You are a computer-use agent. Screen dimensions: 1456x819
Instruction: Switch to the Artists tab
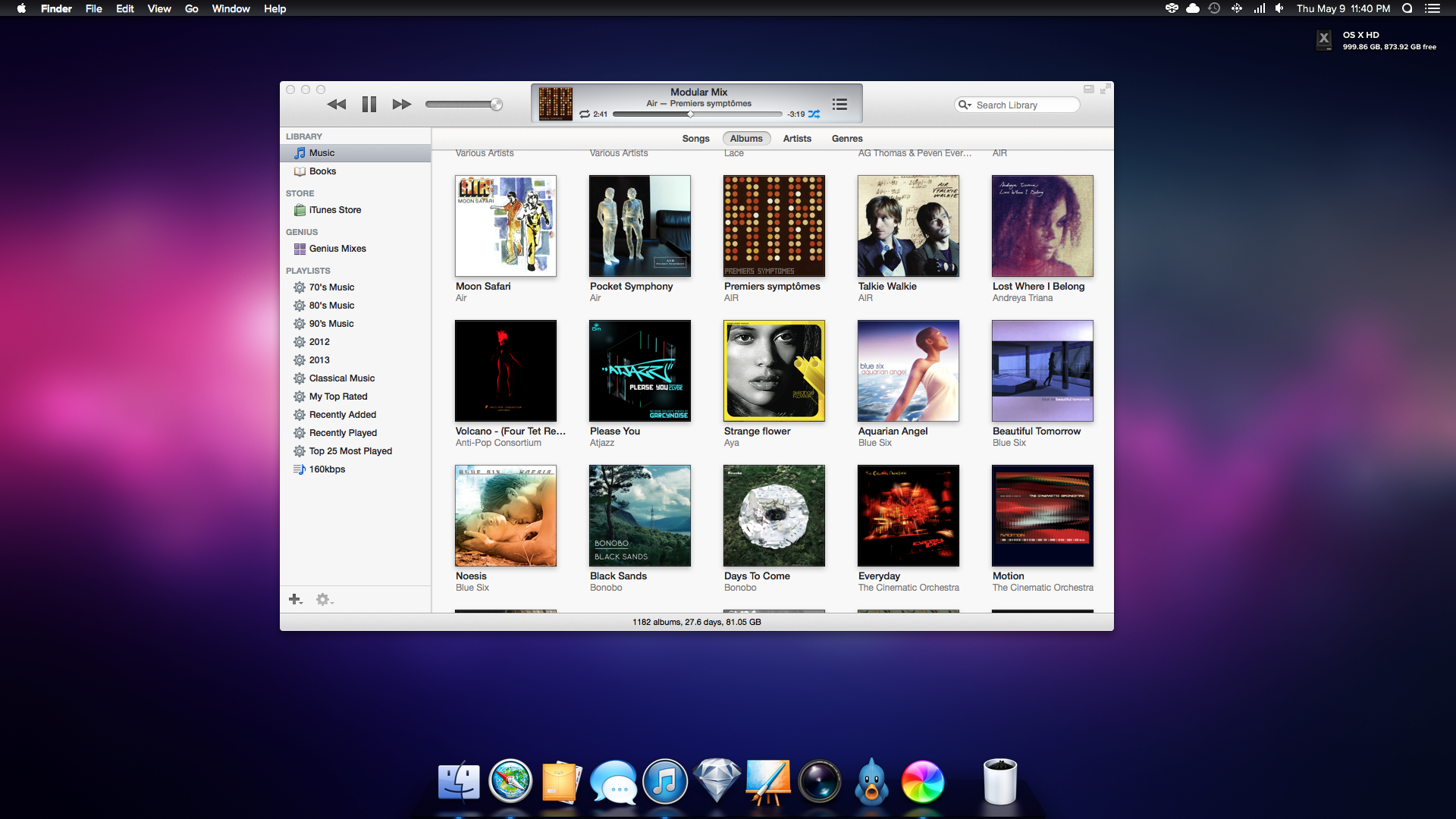click(x=797, y=139)
